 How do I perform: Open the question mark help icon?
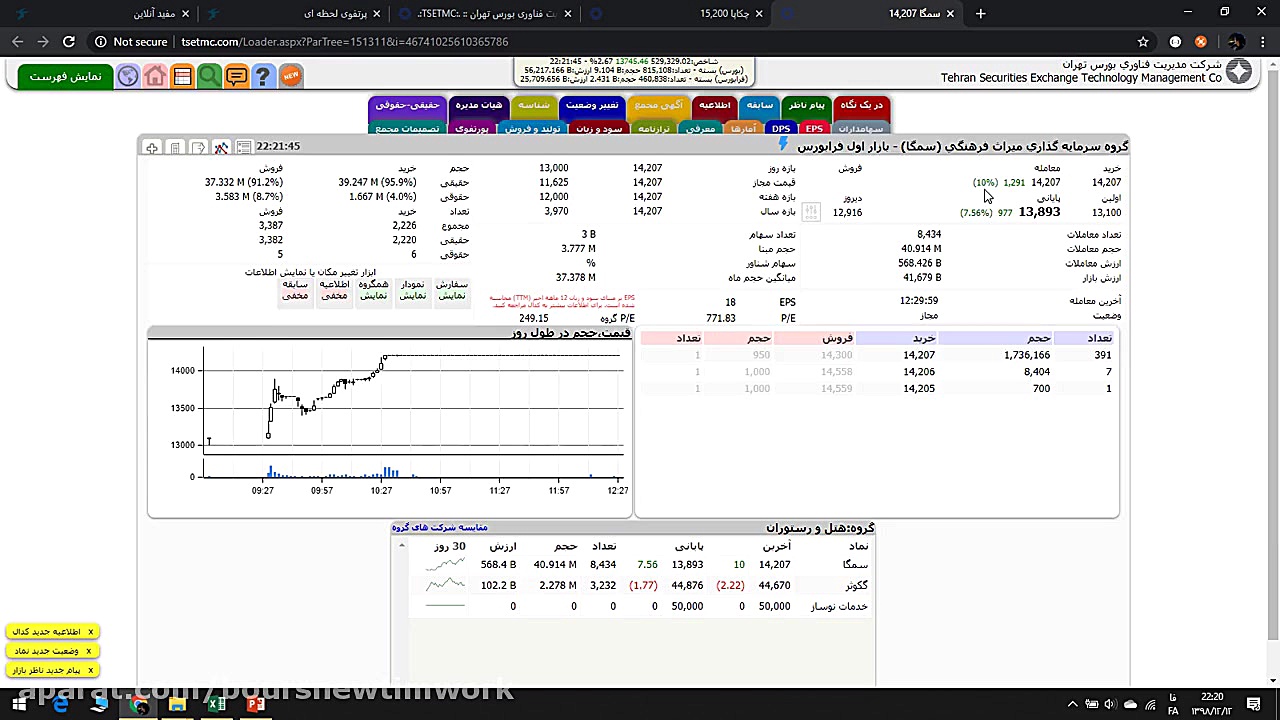pos(263,76)
